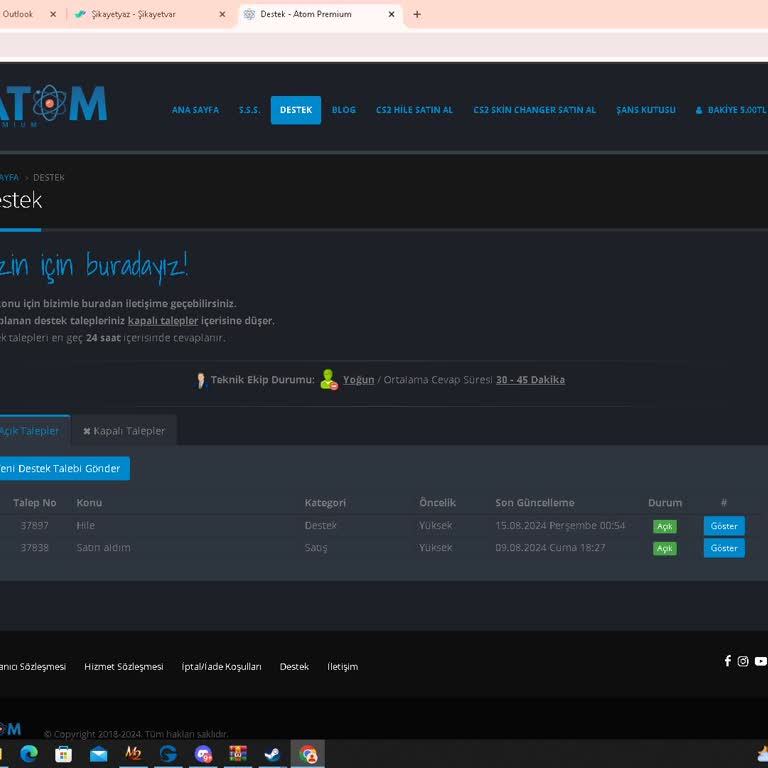Click the Açık status badge for ticket 37897
Image resolution: width=768 pixels, height=768 pixels.
[x=665, y=526]
